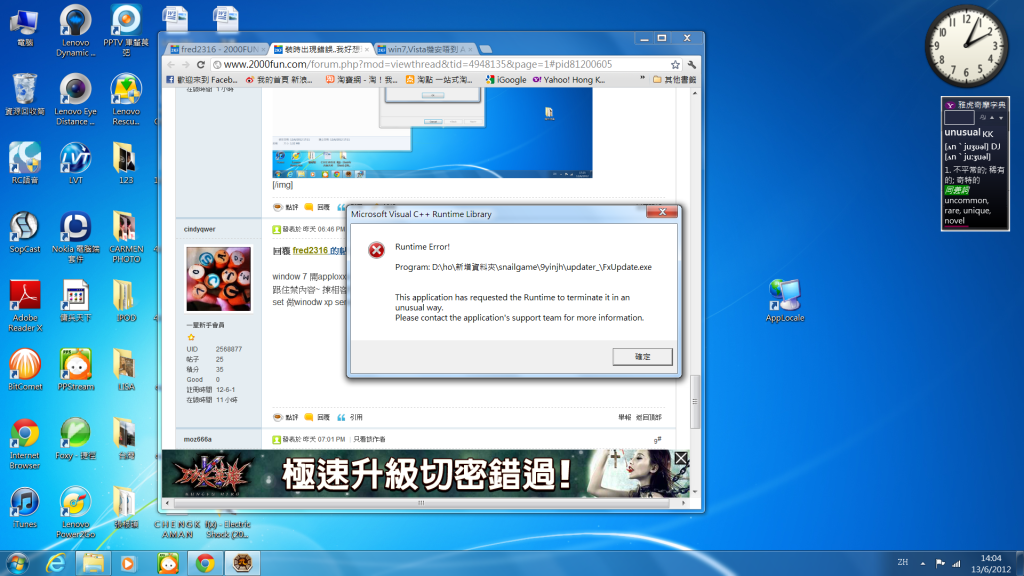
Task: Open the iTunes desktop shortcut
Action: click(x=24, y=506)
